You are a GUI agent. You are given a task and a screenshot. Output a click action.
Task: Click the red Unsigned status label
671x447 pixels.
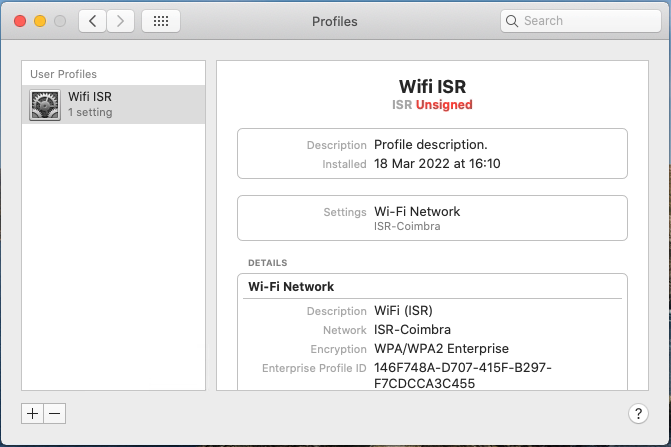click(444, 105)
